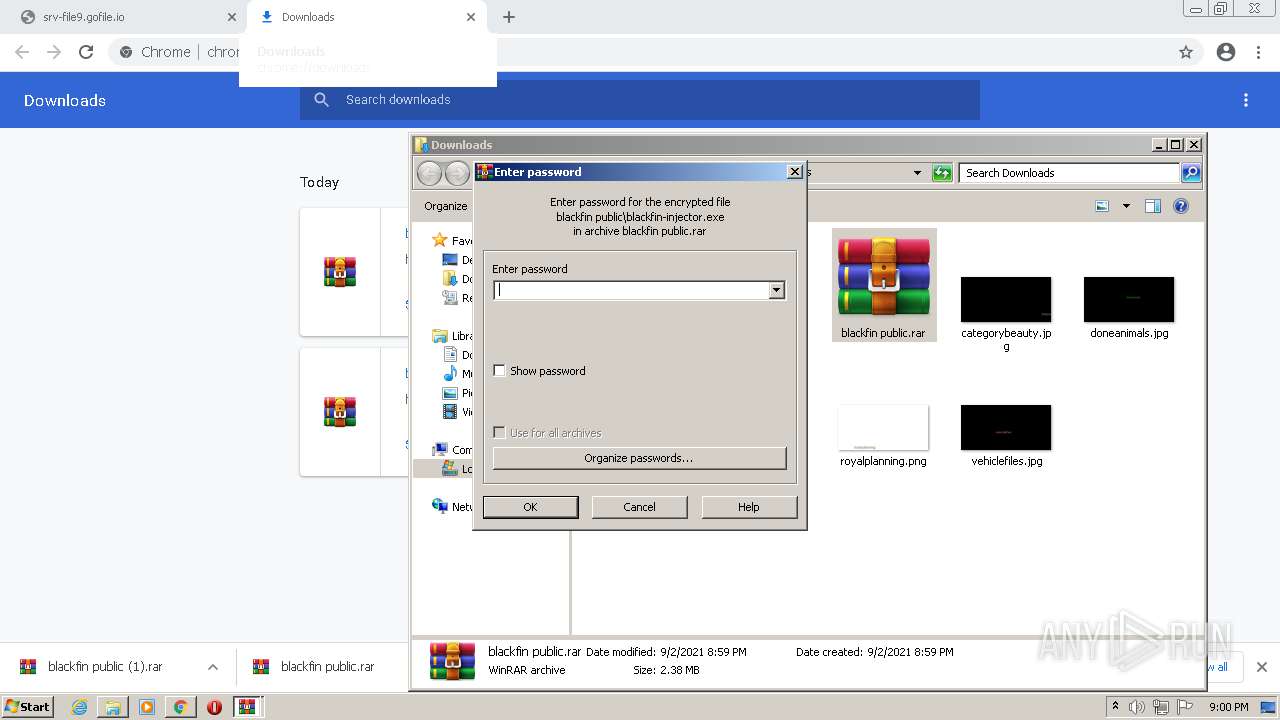
Task: Expand options for blackfin public (1).rar
Action: tap(212, 667)
